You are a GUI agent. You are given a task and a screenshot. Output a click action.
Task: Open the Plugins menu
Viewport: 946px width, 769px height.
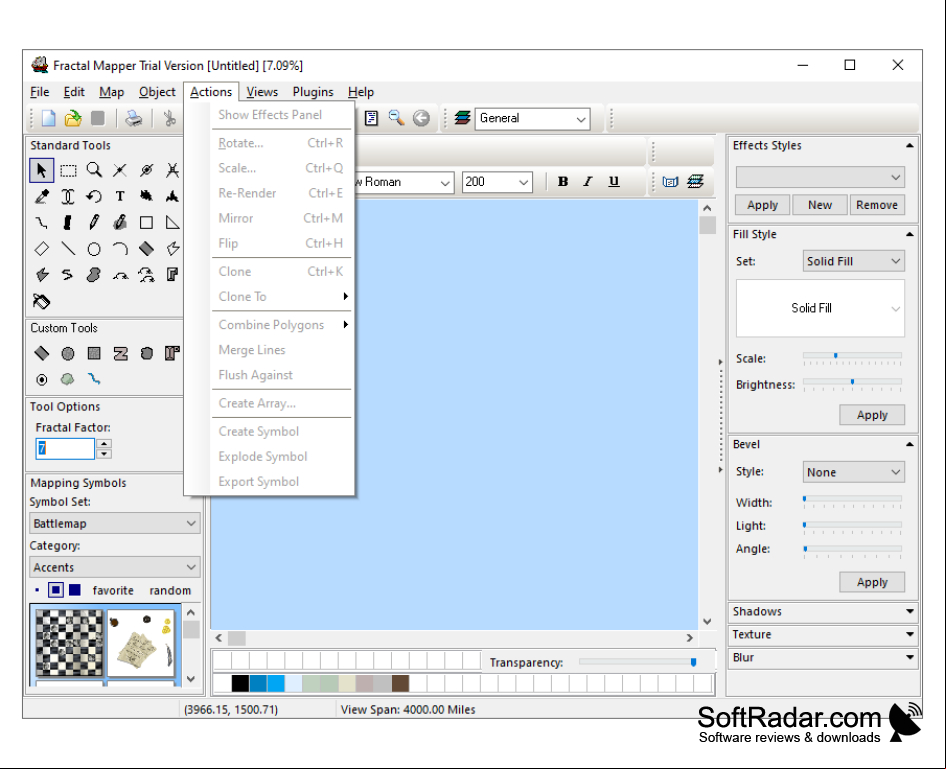coord(313,92)
